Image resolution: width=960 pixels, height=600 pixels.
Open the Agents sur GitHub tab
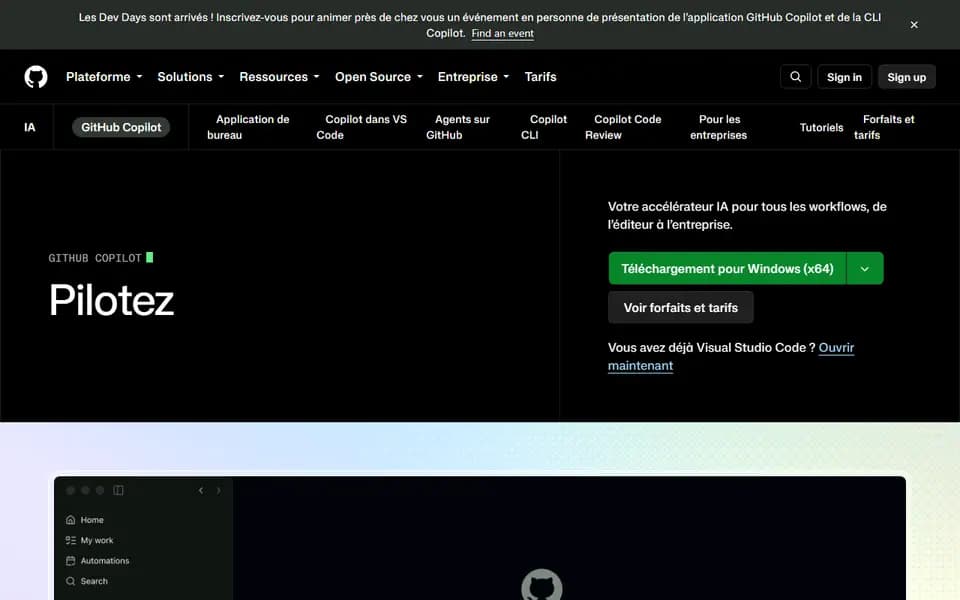pos(458,127)
